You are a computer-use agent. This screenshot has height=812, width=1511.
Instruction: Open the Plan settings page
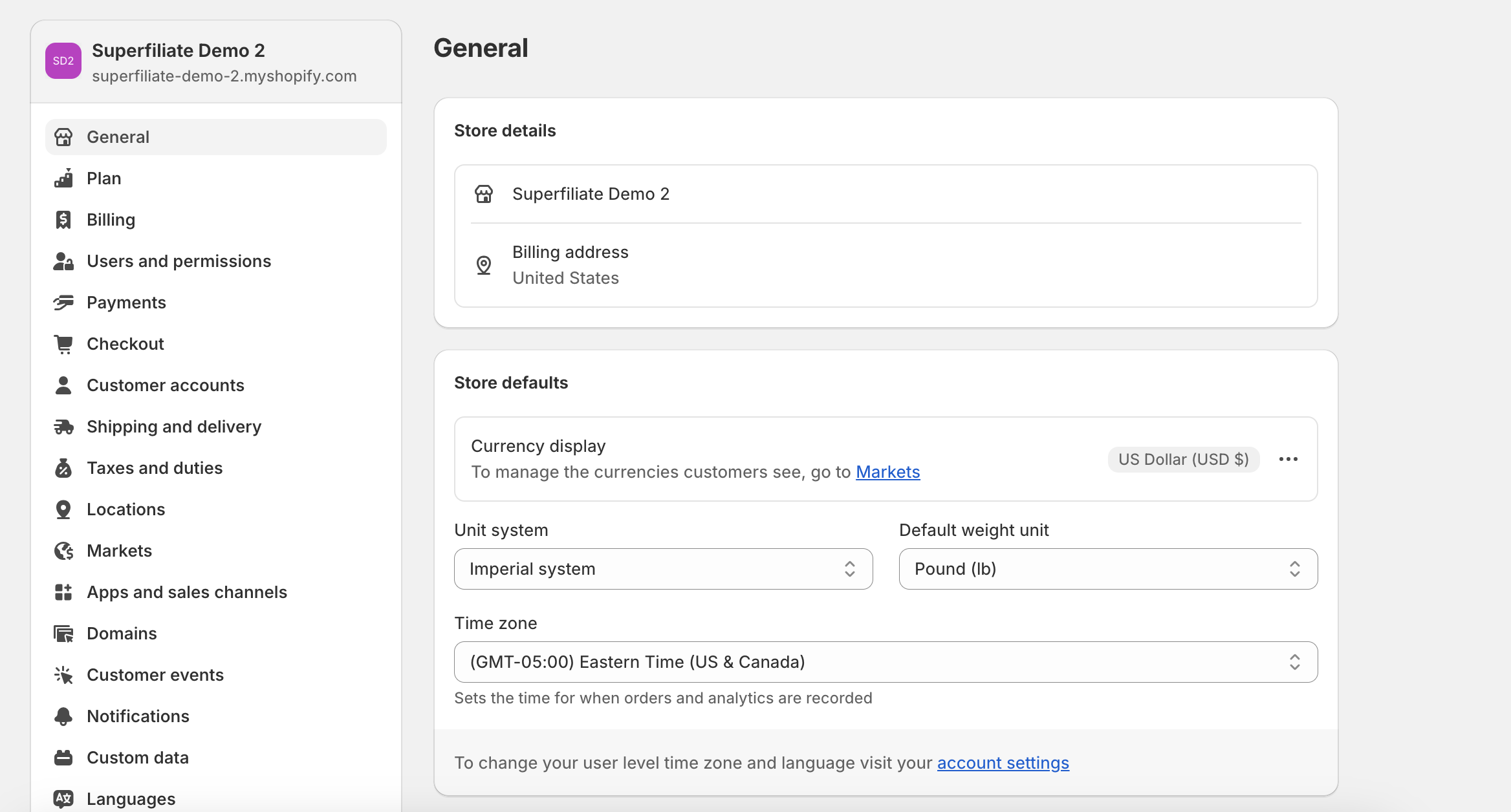tap(216, 178)
